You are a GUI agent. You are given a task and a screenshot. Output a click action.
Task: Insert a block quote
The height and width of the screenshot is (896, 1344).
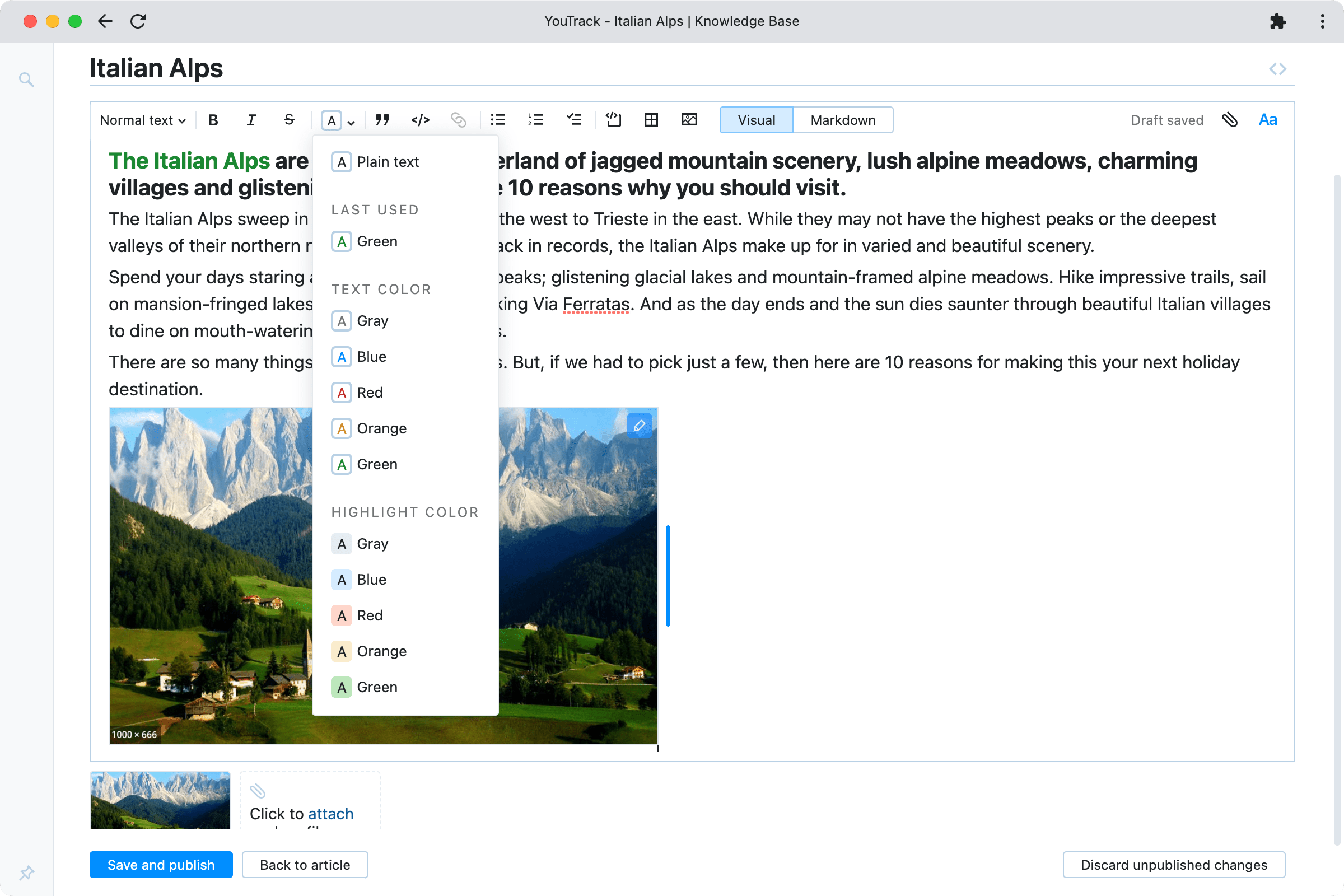click(x=382, y=120)
